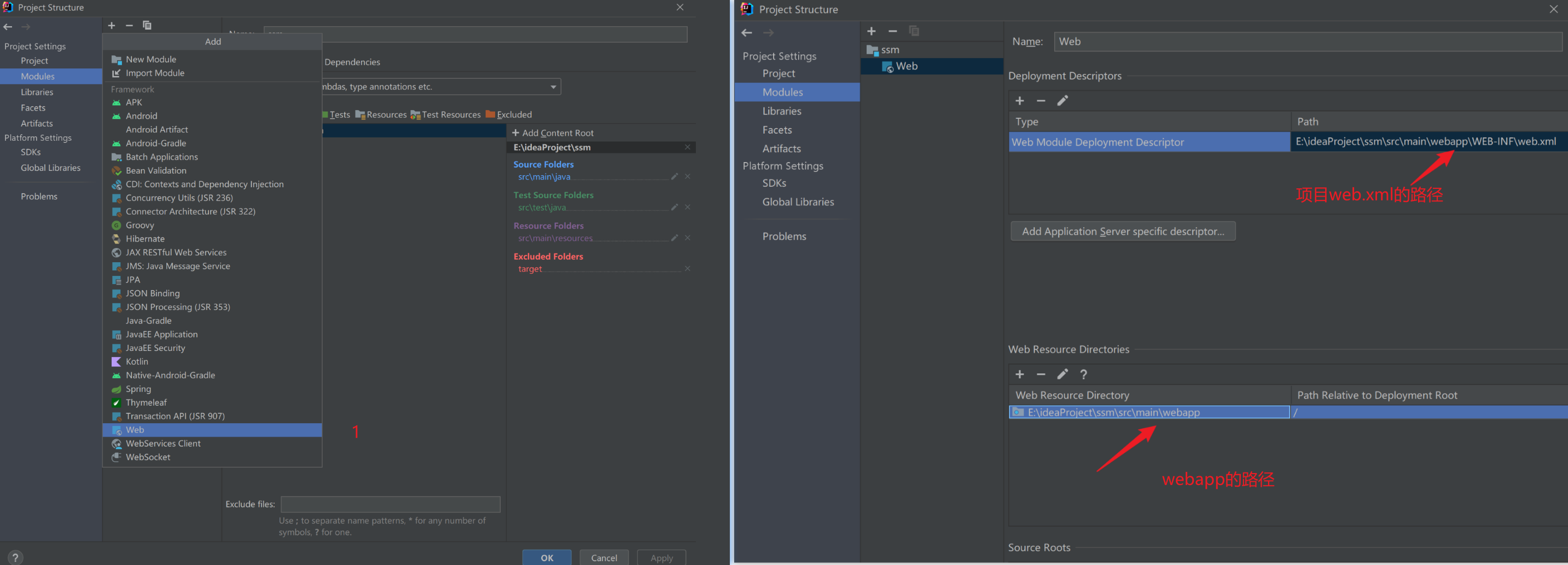1568x565 pixels.
Task: Expand the language level dropdown
Action: [x=553, y=87]
